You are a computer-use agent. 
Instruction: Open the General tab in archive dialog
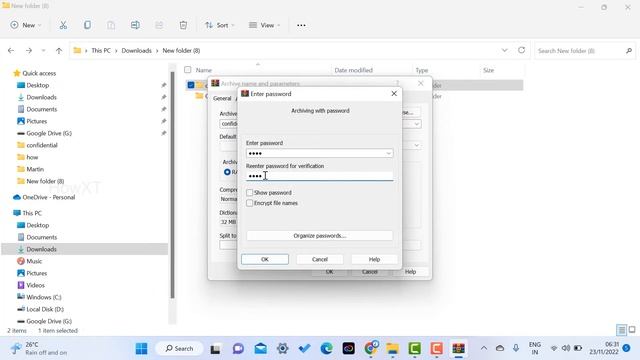[x=222, y=98]
